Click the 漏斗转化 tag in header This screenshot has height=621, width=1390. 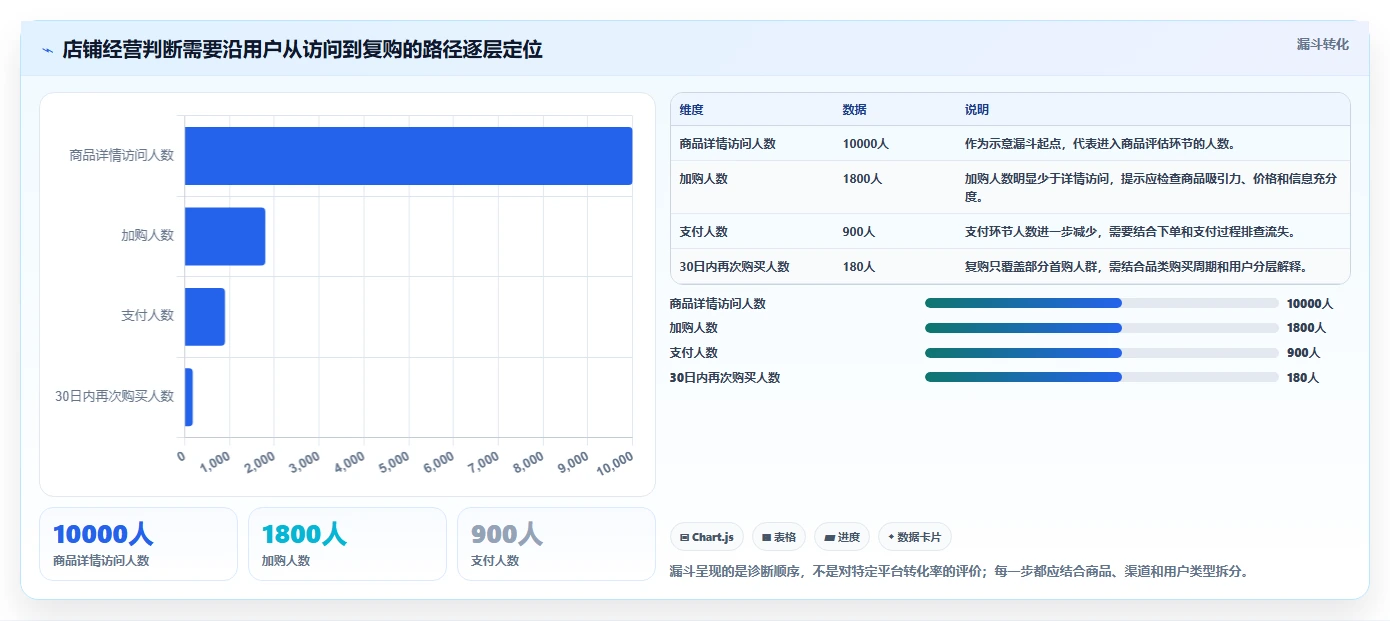point(1322,44)
